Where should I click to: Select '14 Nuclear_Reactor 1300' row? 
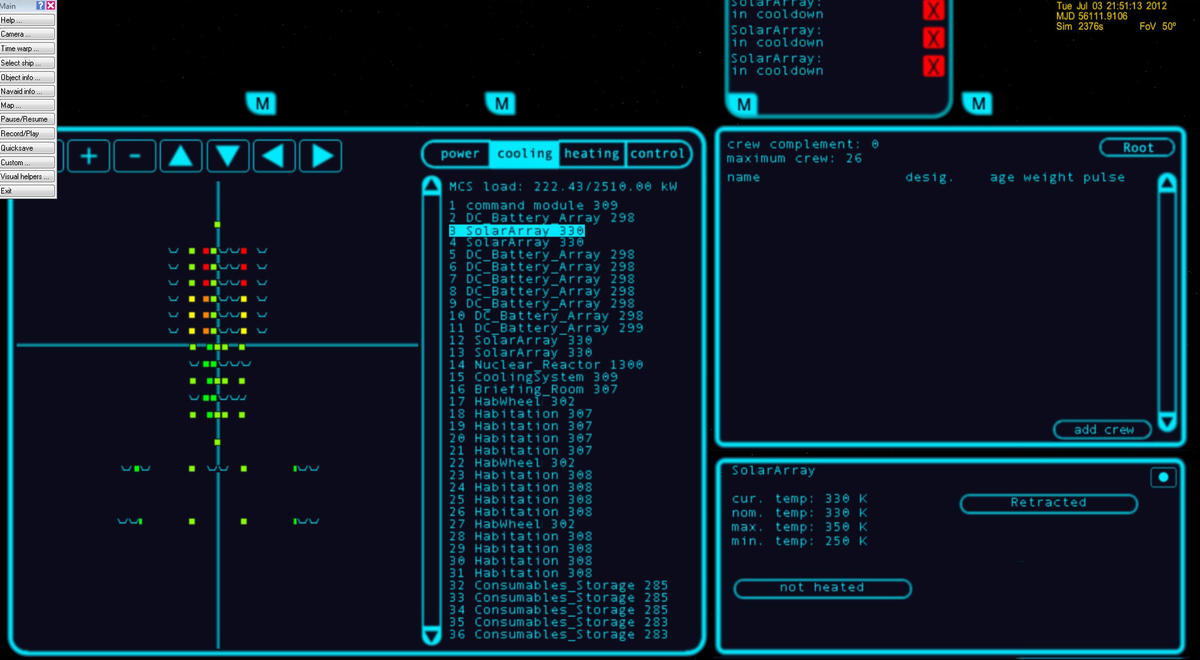[546, 365]
